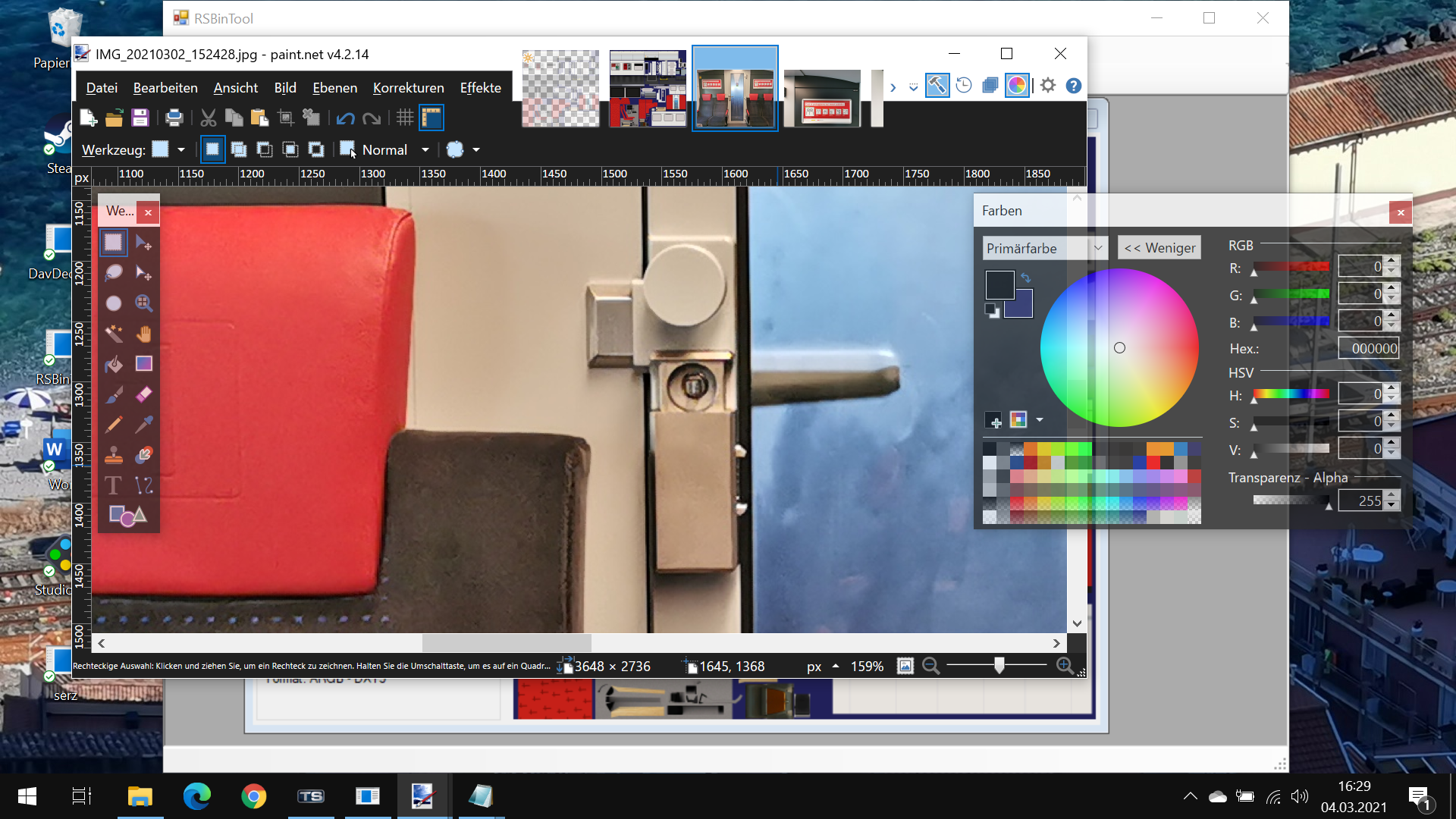Viewport: 1456px width, 819px height.
Task: Toggle the rulers display button
Action: point(431,118)
